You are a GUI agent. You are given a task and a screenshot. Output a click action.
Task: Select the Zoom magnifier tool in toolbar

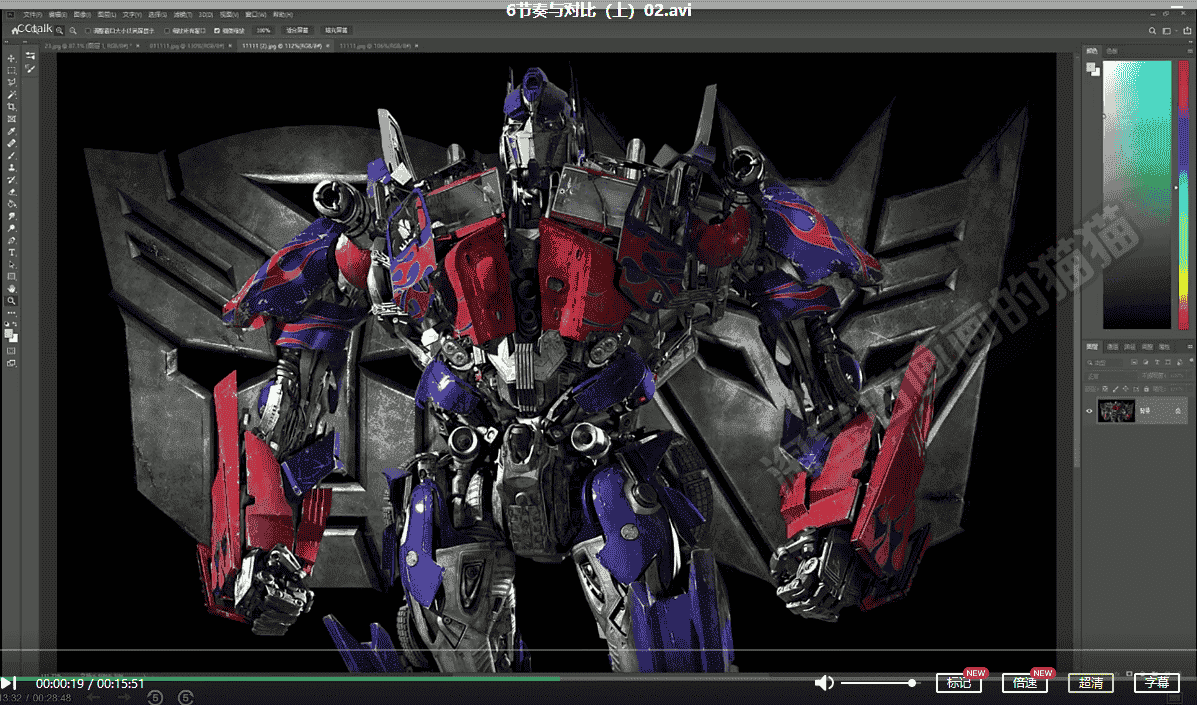click(11, 301)
